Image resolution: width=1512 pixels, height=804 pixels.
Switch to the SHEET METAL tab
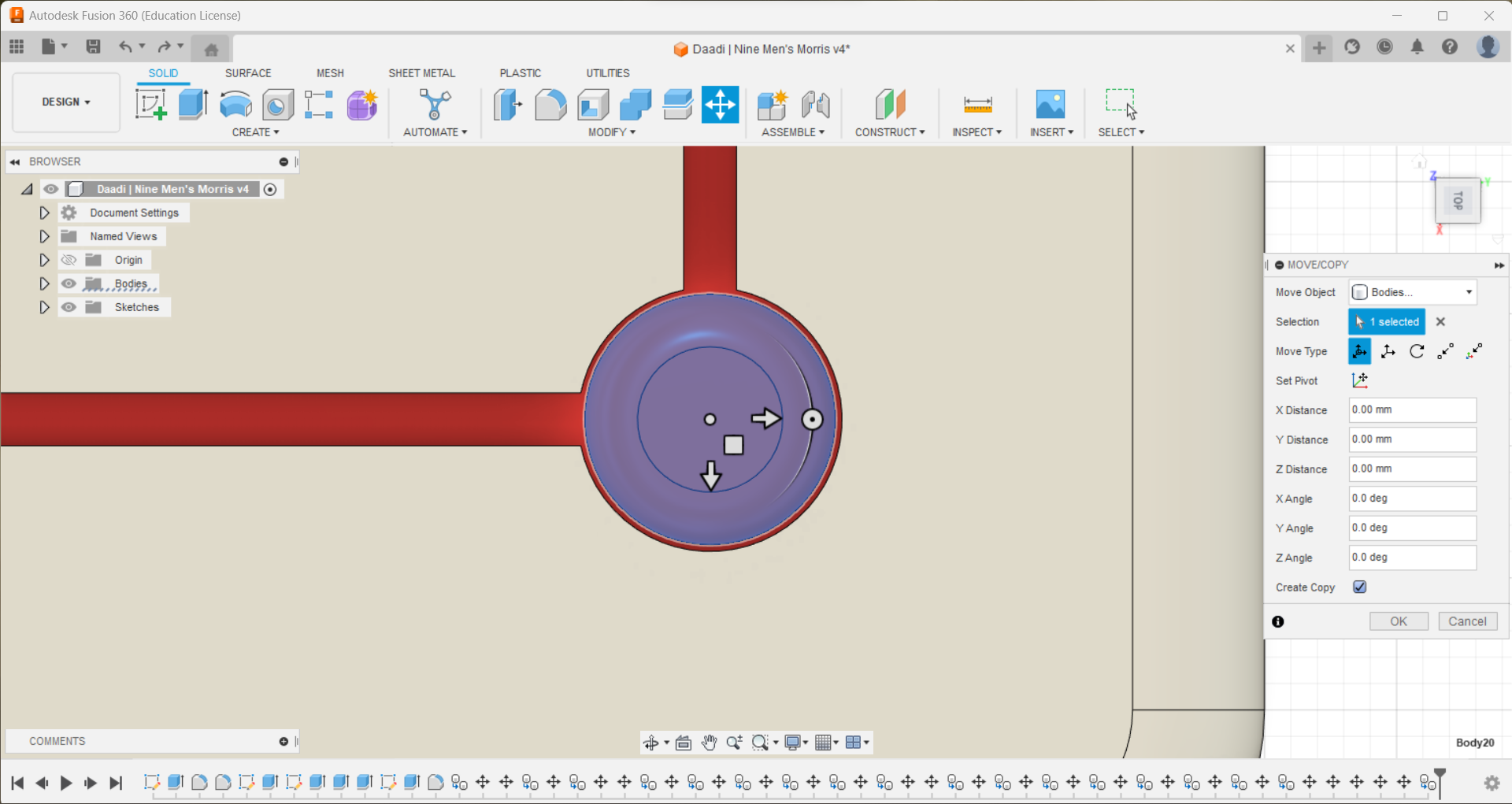pos(422,72)
